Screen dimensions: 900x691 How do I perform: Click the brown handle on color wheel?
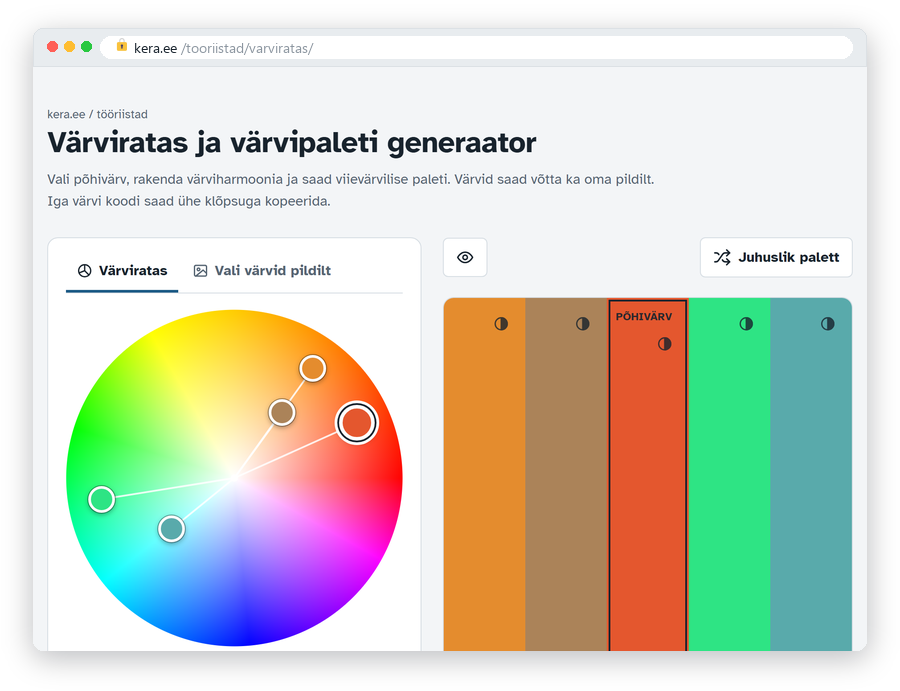[x=282, y=413]
